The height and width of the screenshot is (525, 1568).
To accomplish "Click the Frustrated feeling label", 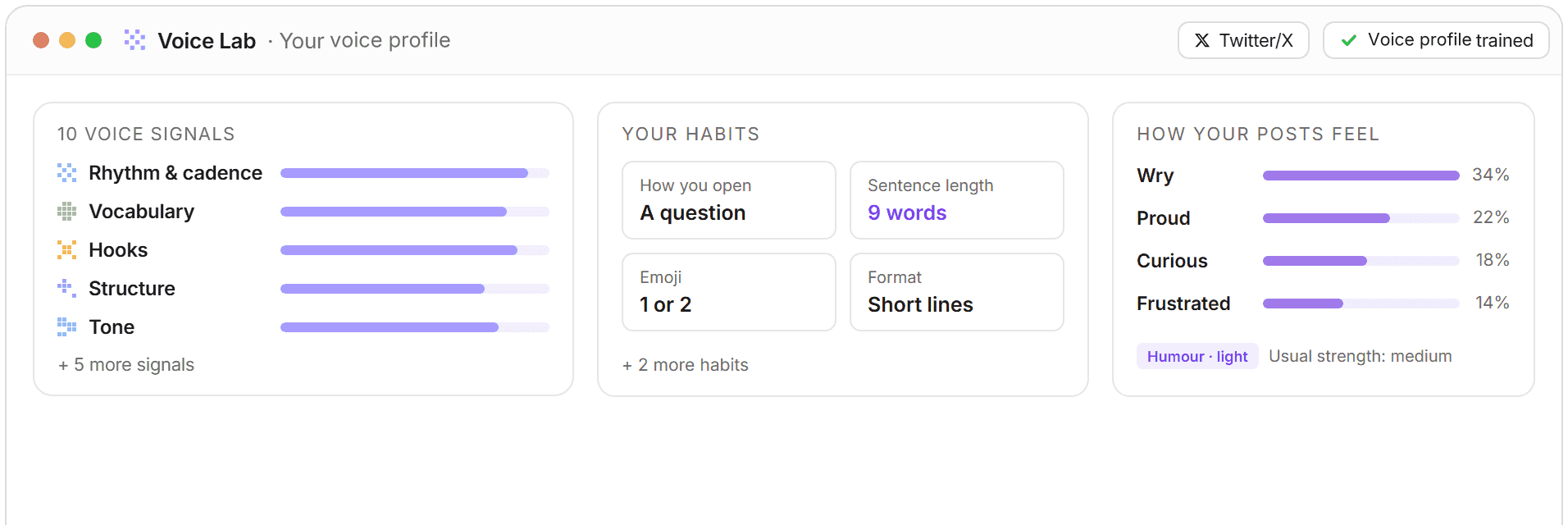I will click(x=1183, y=304).
